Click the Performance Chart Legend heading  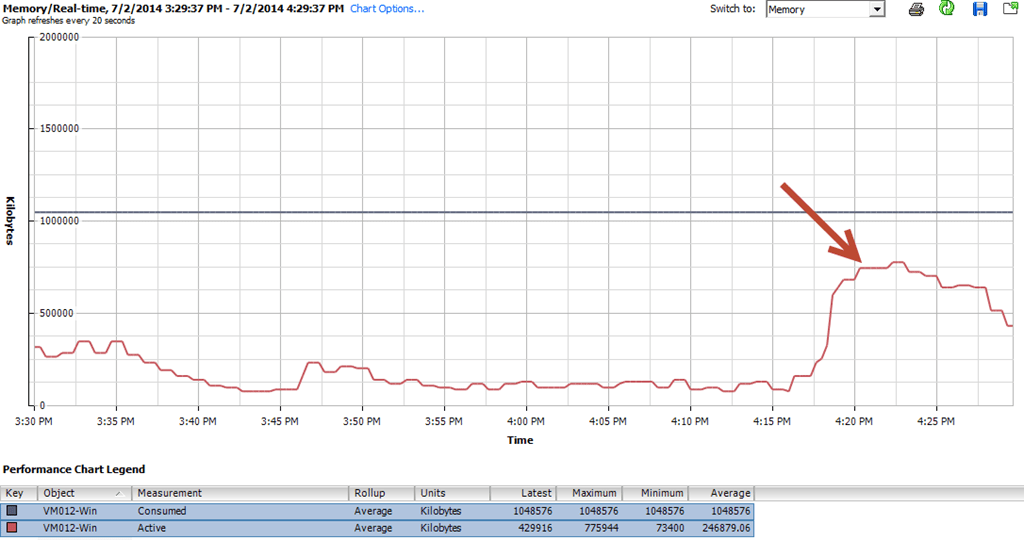(x=74, y=469)
